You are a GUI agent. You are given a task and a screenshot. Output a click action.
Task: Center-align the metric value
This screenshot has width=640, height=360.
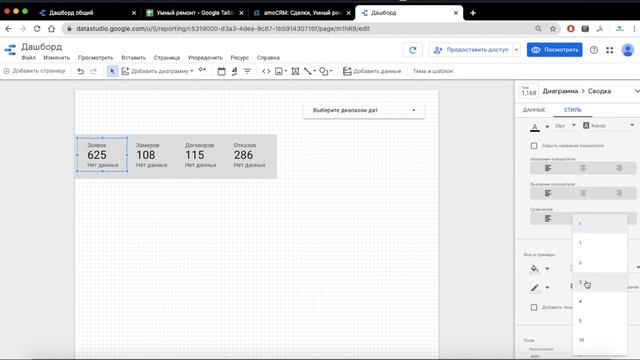click(583, 193)
